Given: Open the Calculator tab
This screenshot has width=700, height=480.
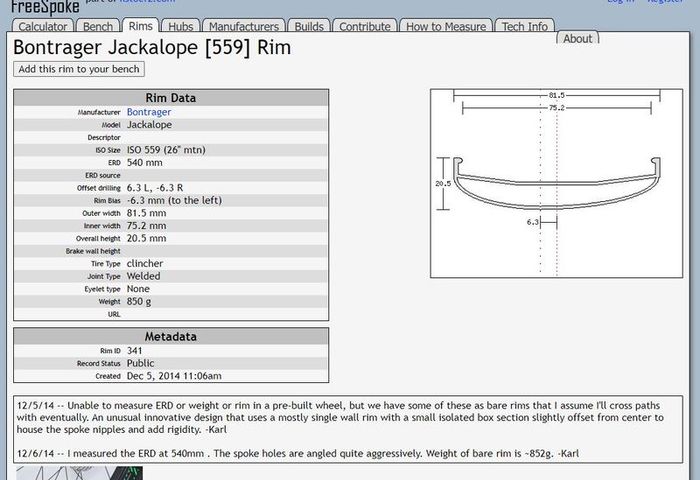Looking at the screenshot, I should point(42,26).
